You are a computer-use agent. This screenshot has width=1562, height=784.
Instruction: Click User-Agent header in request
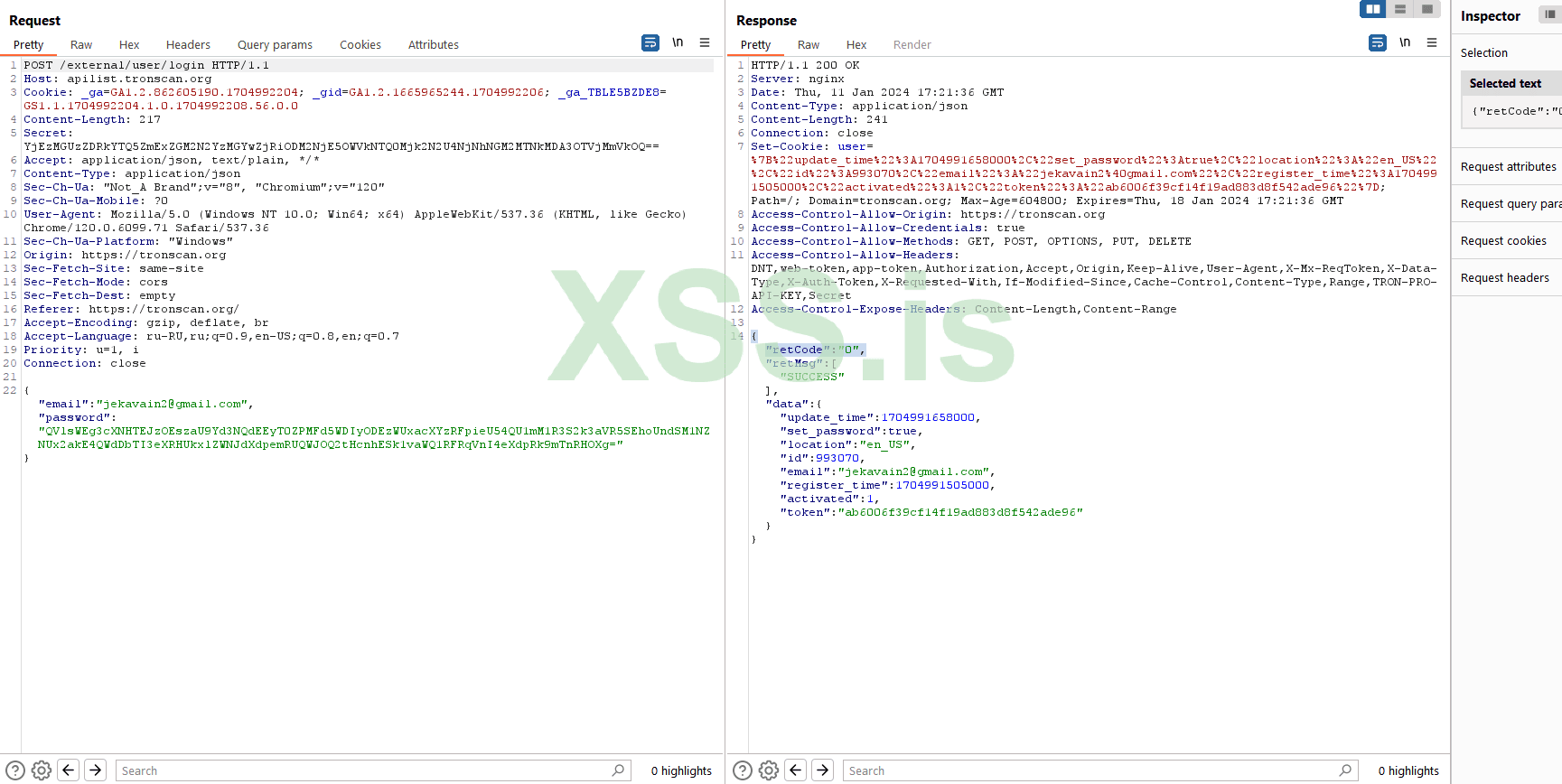355,220
